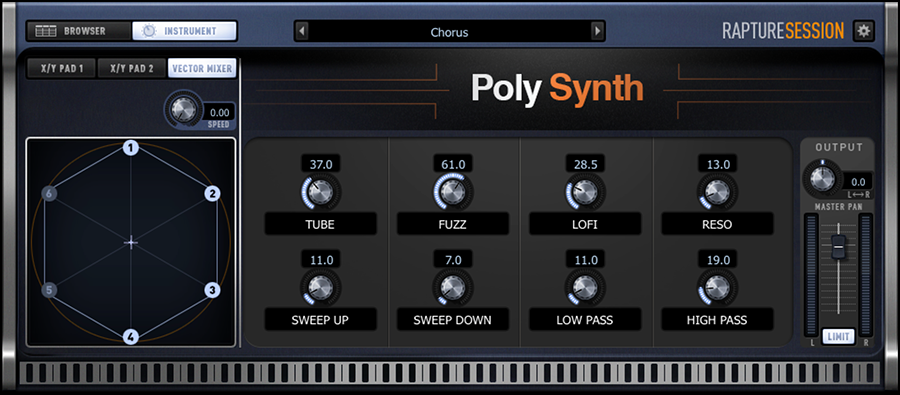900x395 pixels.
Task: Open the settings gear icon
Action: pyautogui.click(x=863, y=31)
